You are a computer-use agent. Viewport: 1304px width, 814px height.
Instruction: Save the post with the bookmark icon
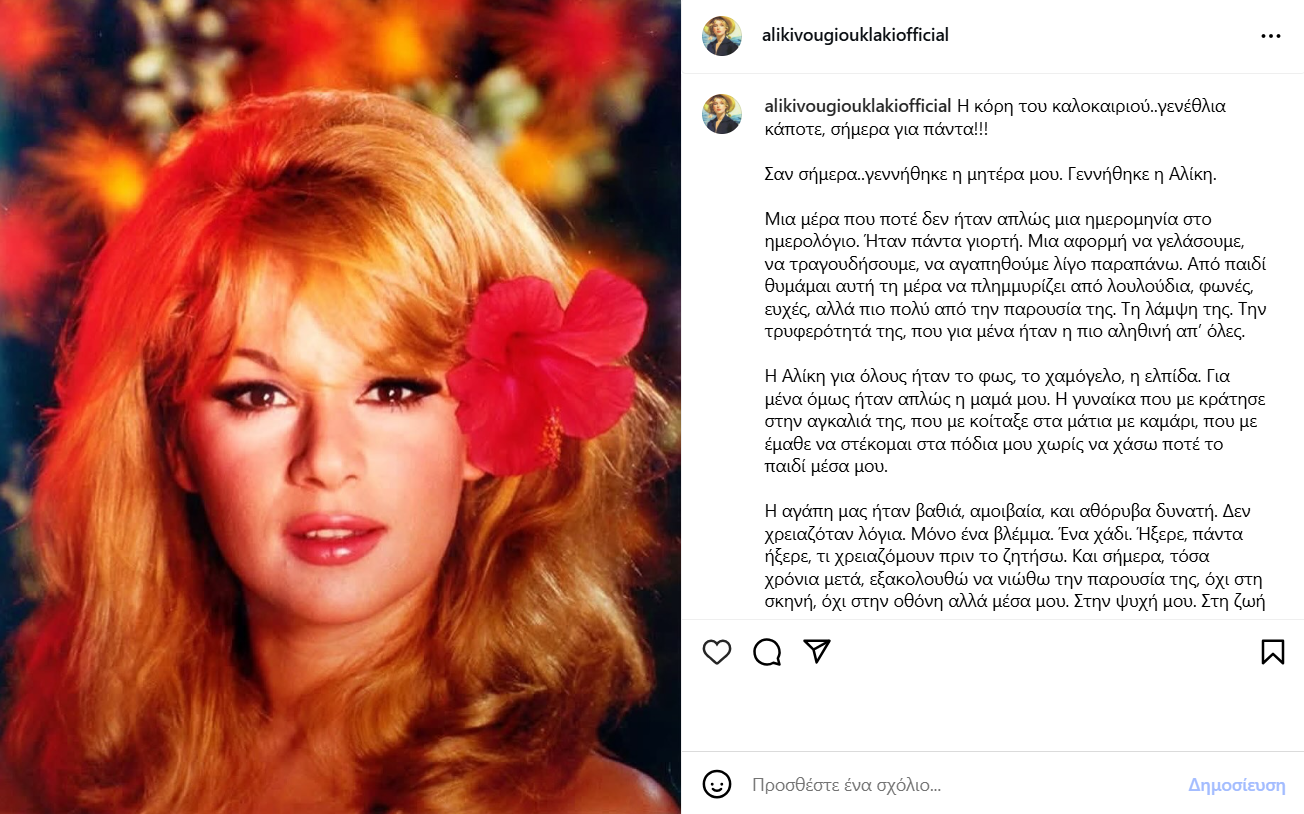click(x=1272, y=652)
